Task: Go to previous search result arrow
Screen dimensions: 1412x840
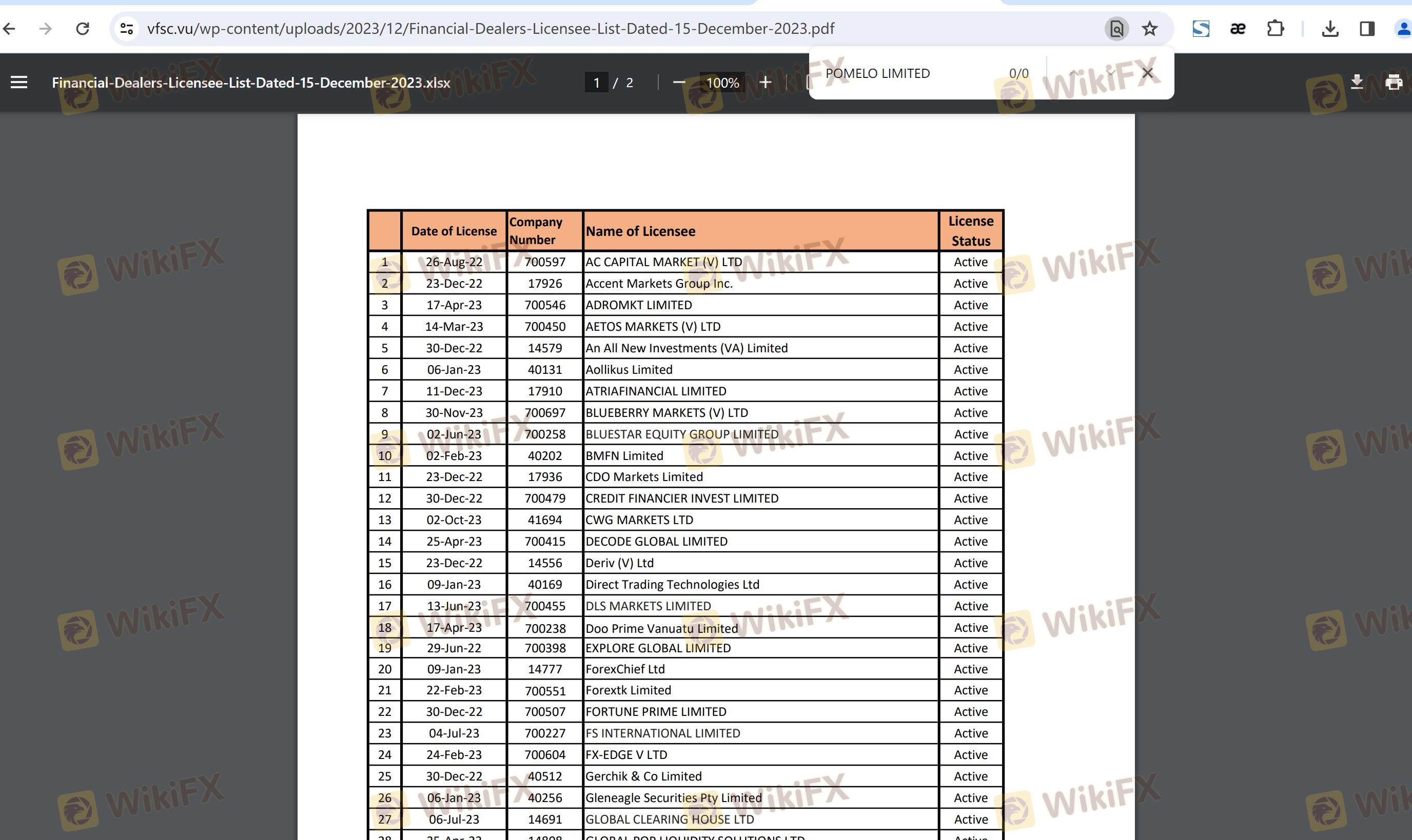Action: [1073, 73]
